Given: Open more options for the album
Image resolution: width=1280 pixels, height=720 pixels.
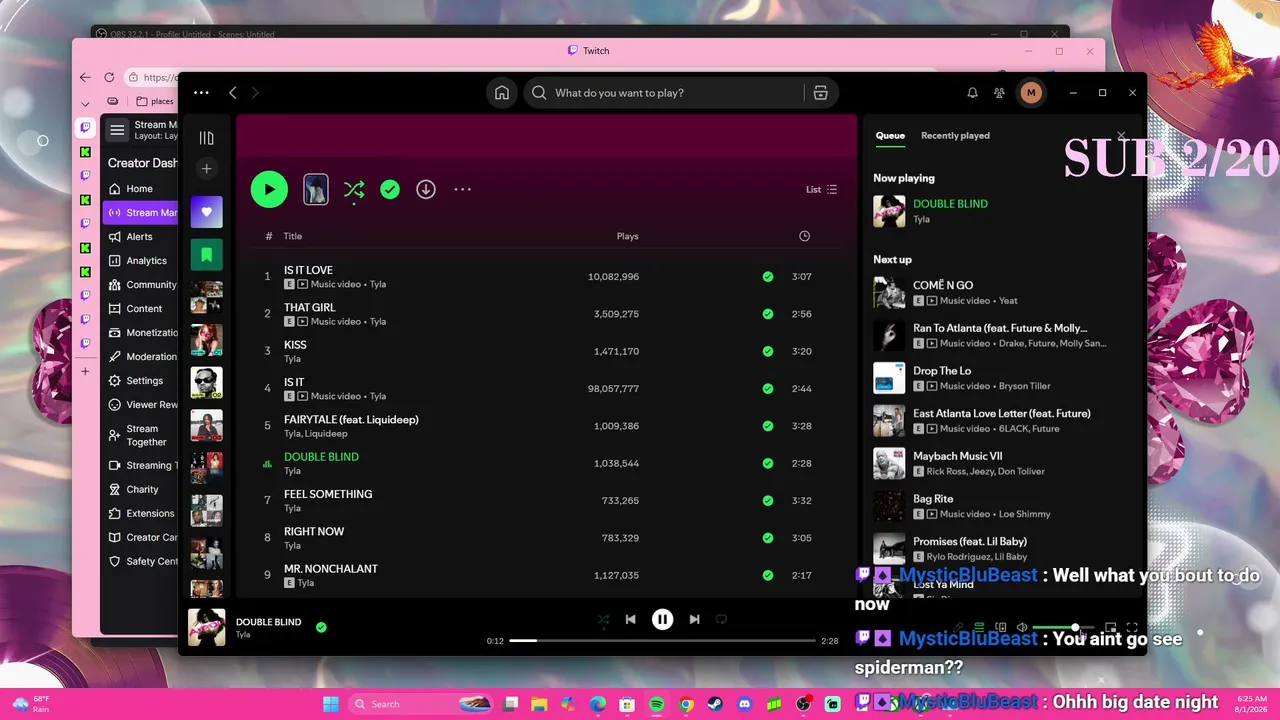Looking at the screenshot, I should (x=462, y=189).
